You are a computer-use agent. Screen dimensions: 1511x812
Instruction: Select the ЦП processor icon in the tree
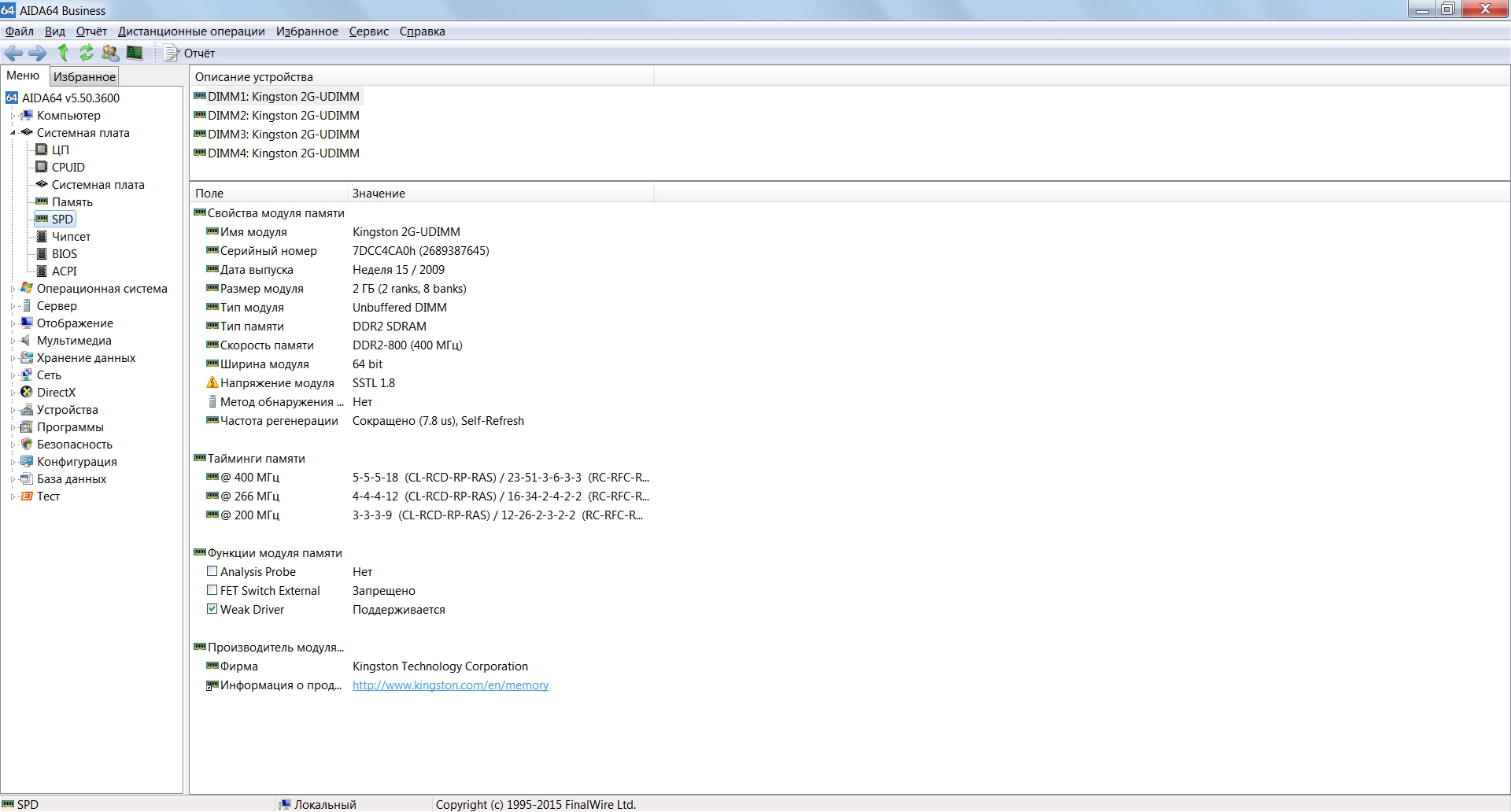tap(42, 149)
